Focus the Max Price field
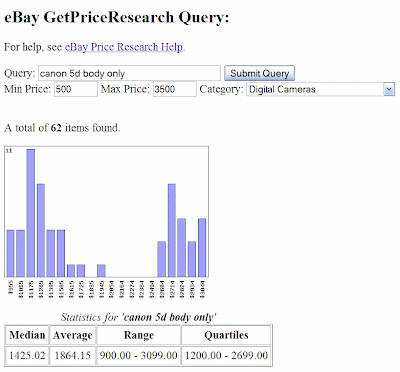Image resolution: width=400 pixels, height=372 pixels. click(x=175, y=89)
